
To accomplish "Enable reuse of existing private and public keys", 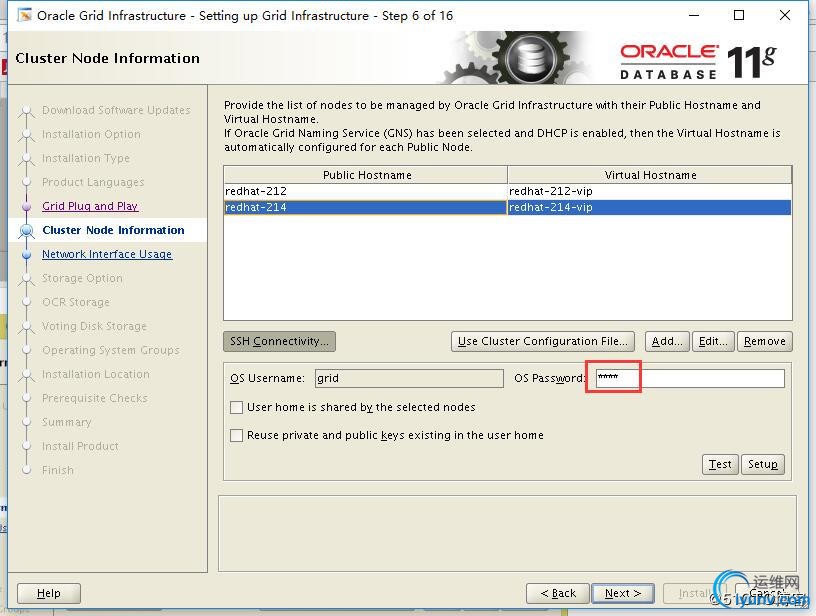I will pos(236,435).
